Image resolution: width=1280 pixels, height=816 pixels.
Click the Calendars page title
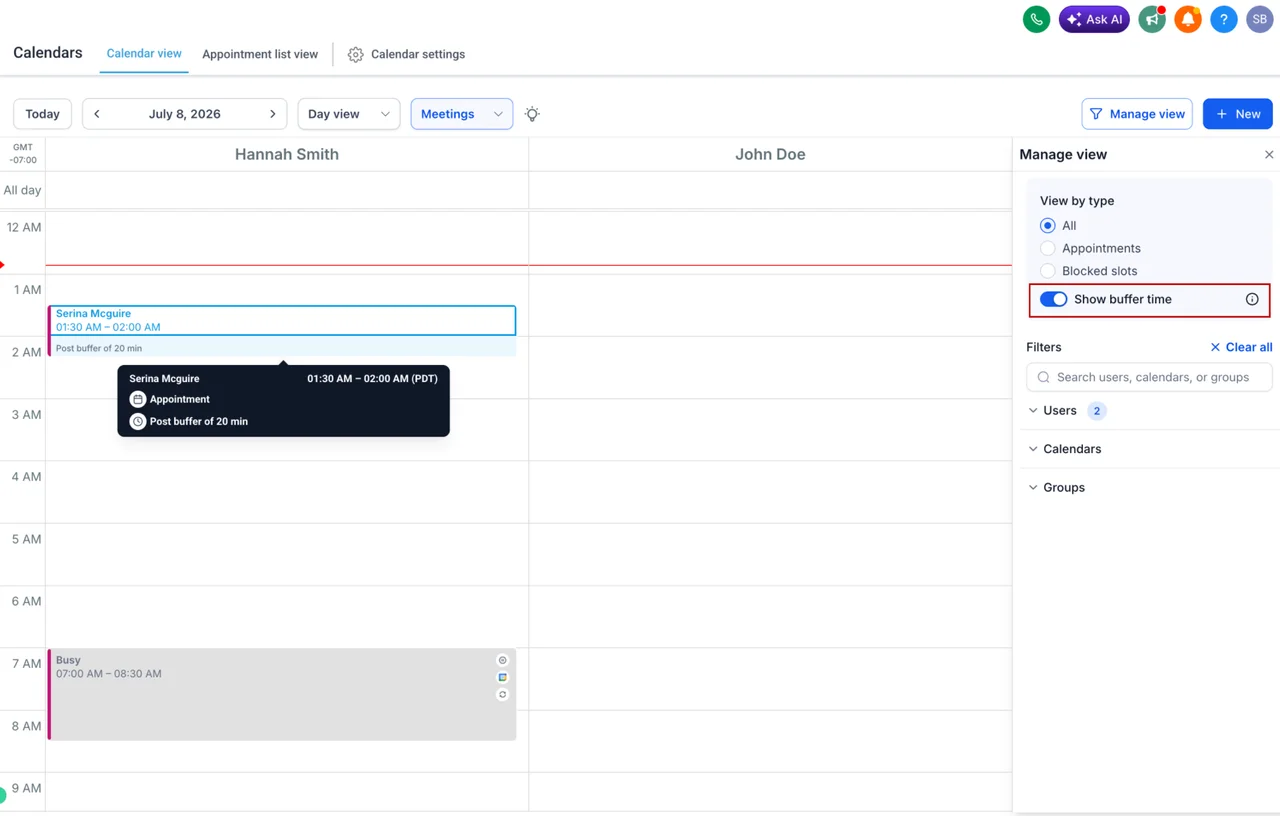48,53
